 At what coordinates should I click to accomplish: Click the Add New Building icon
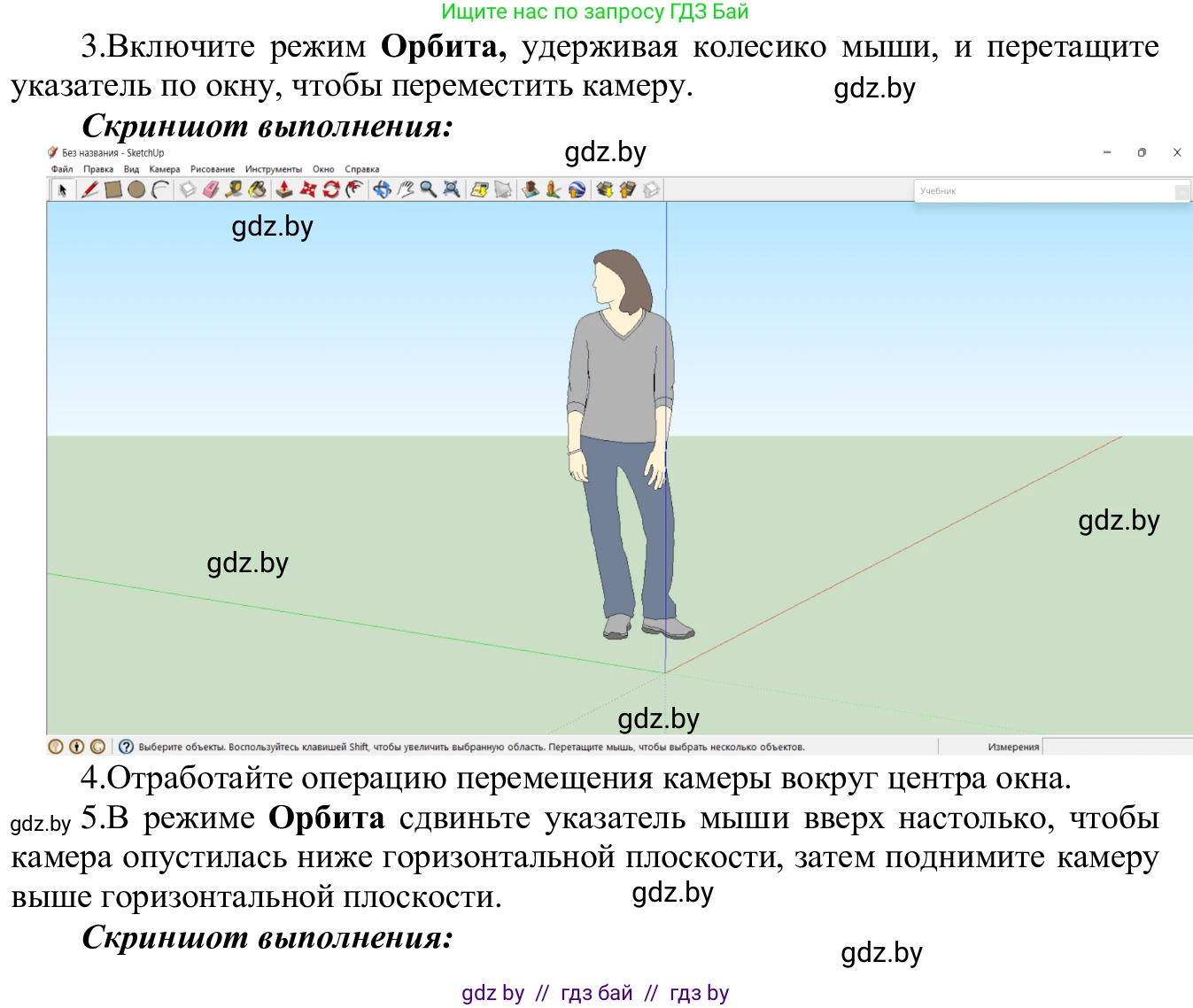pos(531,190)
